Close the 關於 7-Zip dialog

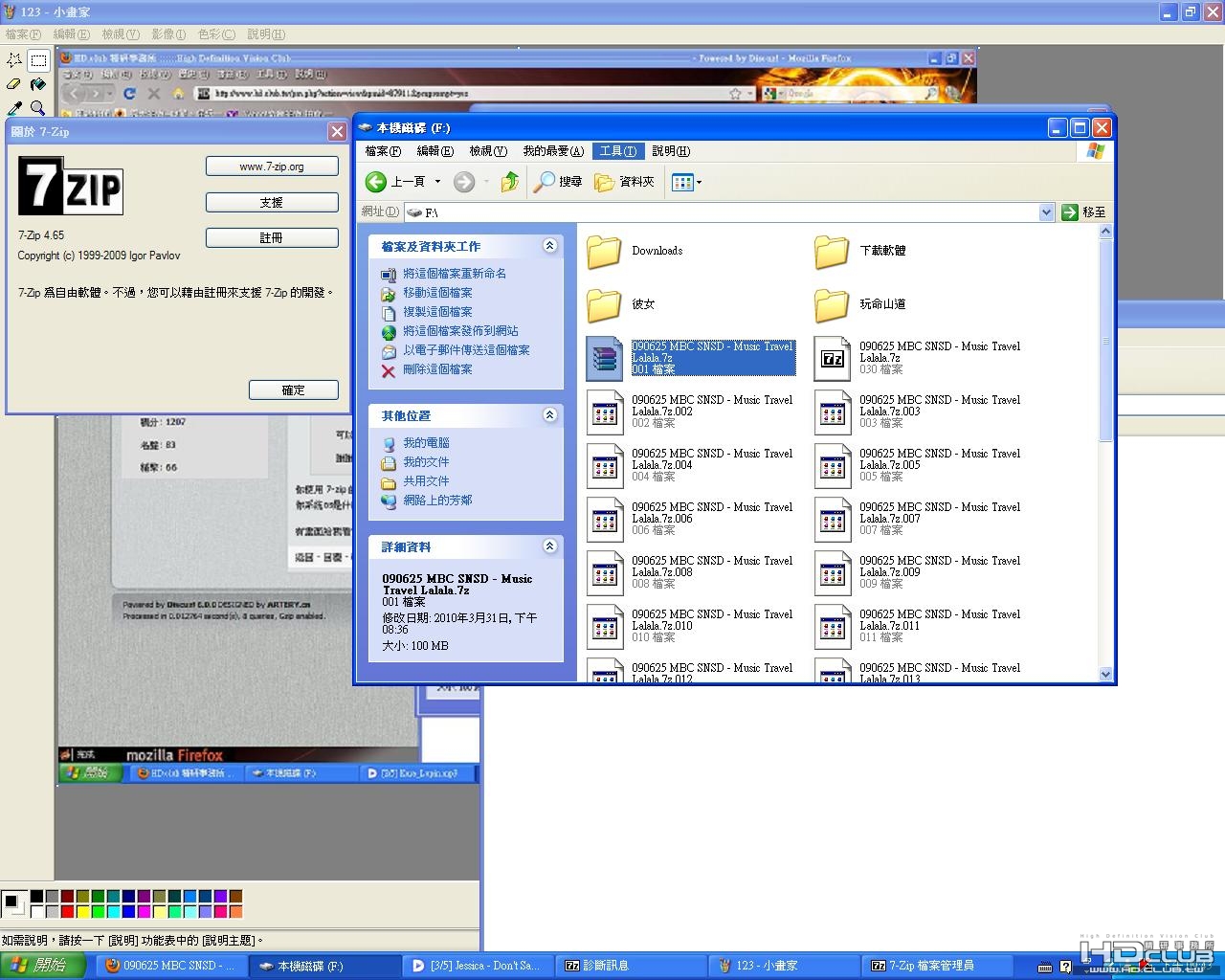click(x=337, y=132)
